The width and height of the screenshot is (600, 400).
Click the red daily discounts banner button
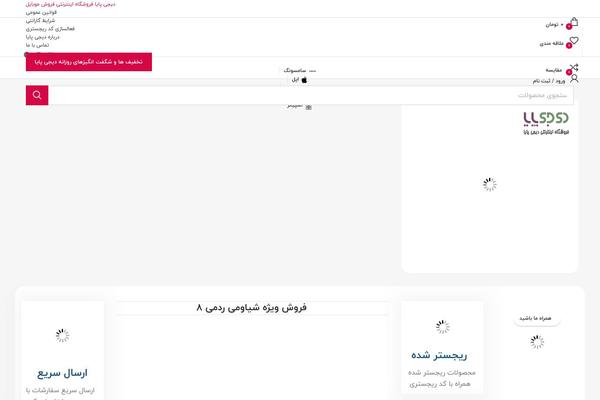click(x=89, y=62)
